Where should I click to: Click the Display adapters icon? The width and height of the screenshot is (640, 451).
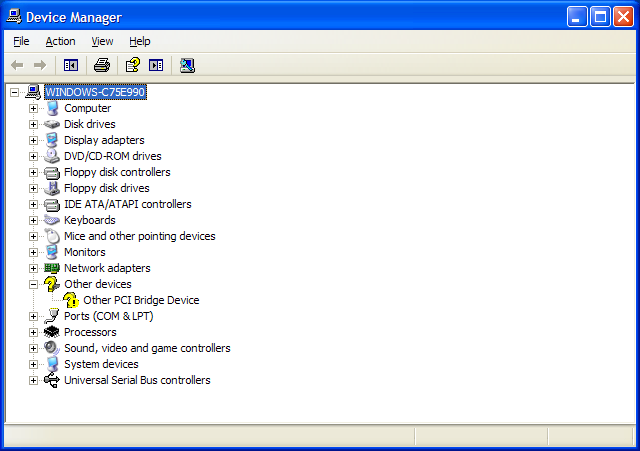(52, 140)
